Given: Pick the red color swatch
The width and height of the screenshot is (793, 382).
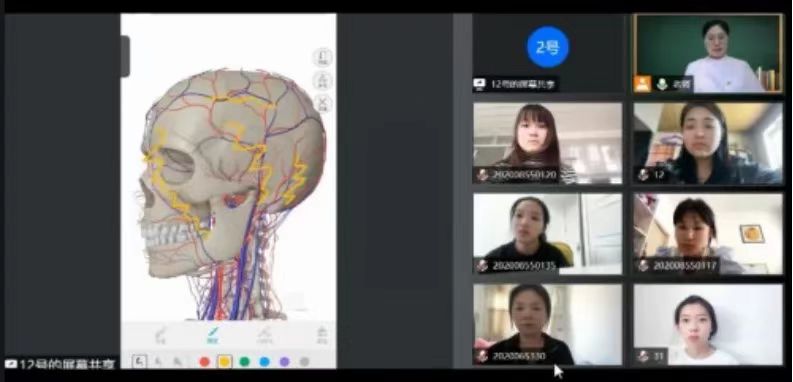Looking at the screenshot, I should pos(204,362).
